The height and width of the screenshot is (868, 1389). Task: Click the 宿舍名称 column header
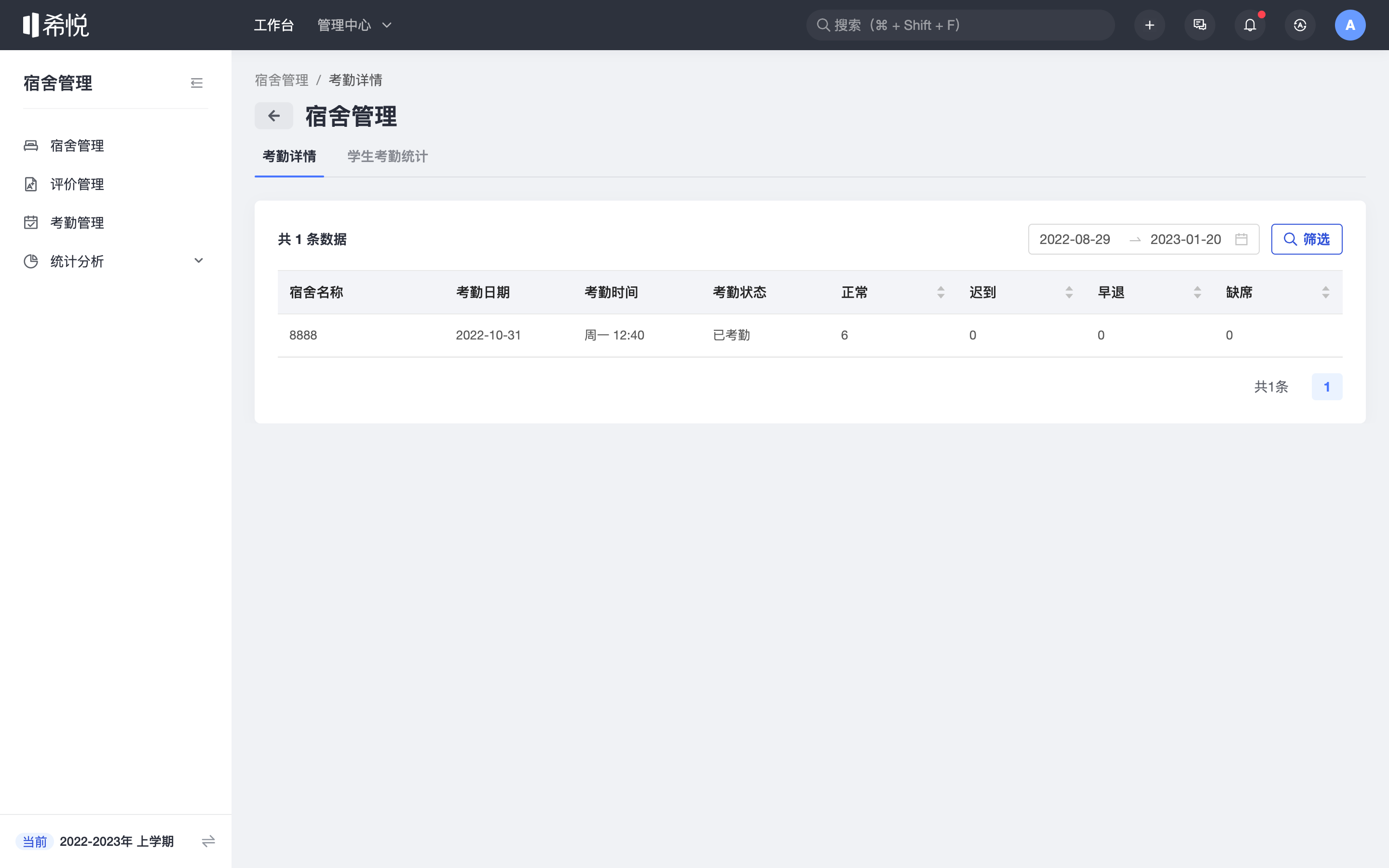tap(316, 292)
